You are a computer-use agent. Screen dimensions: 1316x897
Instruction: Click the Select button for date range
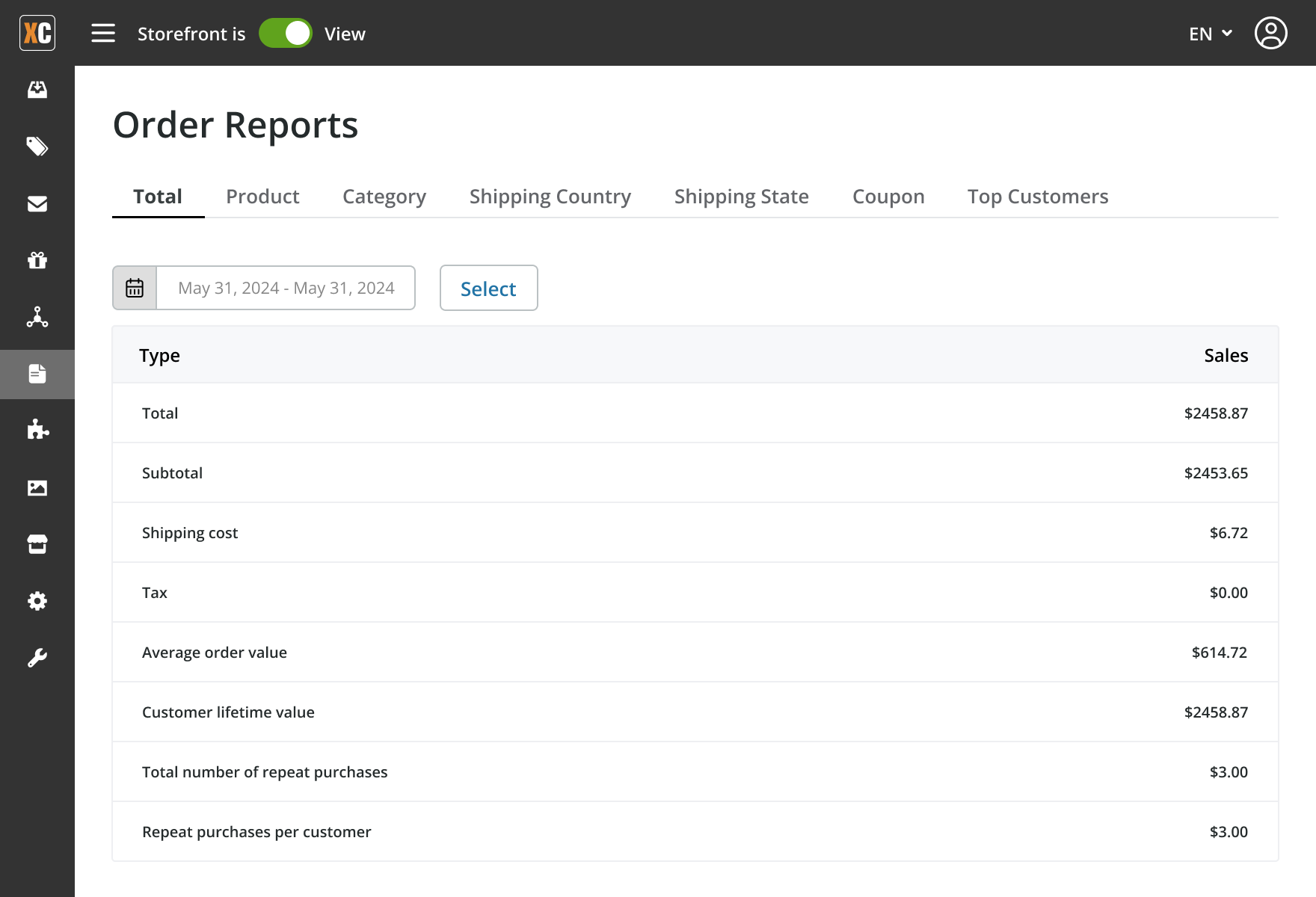(x=488, y=288)
